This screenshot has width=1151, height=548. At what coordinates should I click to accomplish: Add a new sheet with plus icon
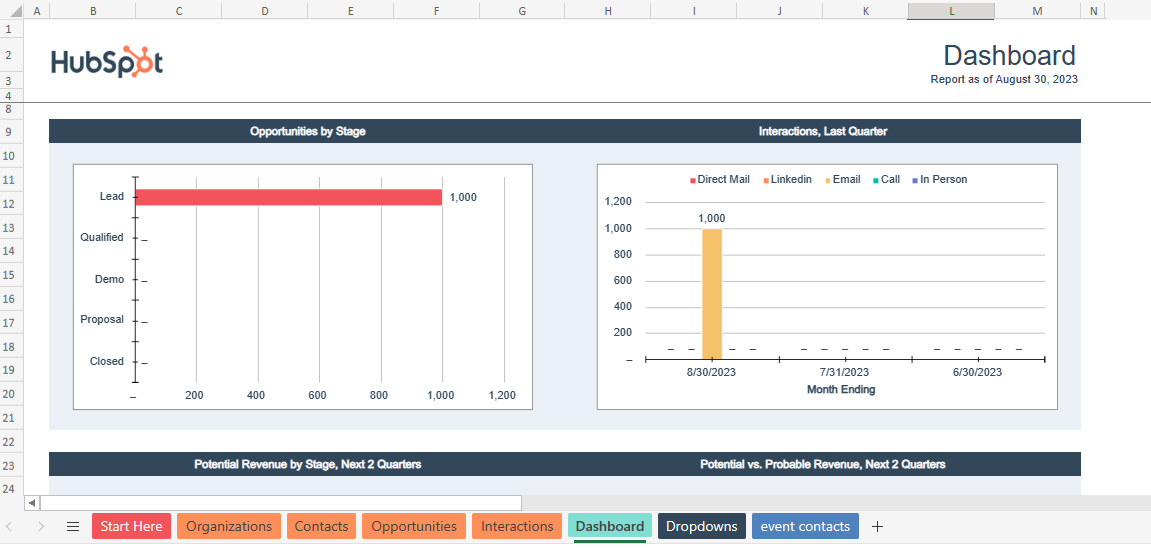[x=877, y=527]
